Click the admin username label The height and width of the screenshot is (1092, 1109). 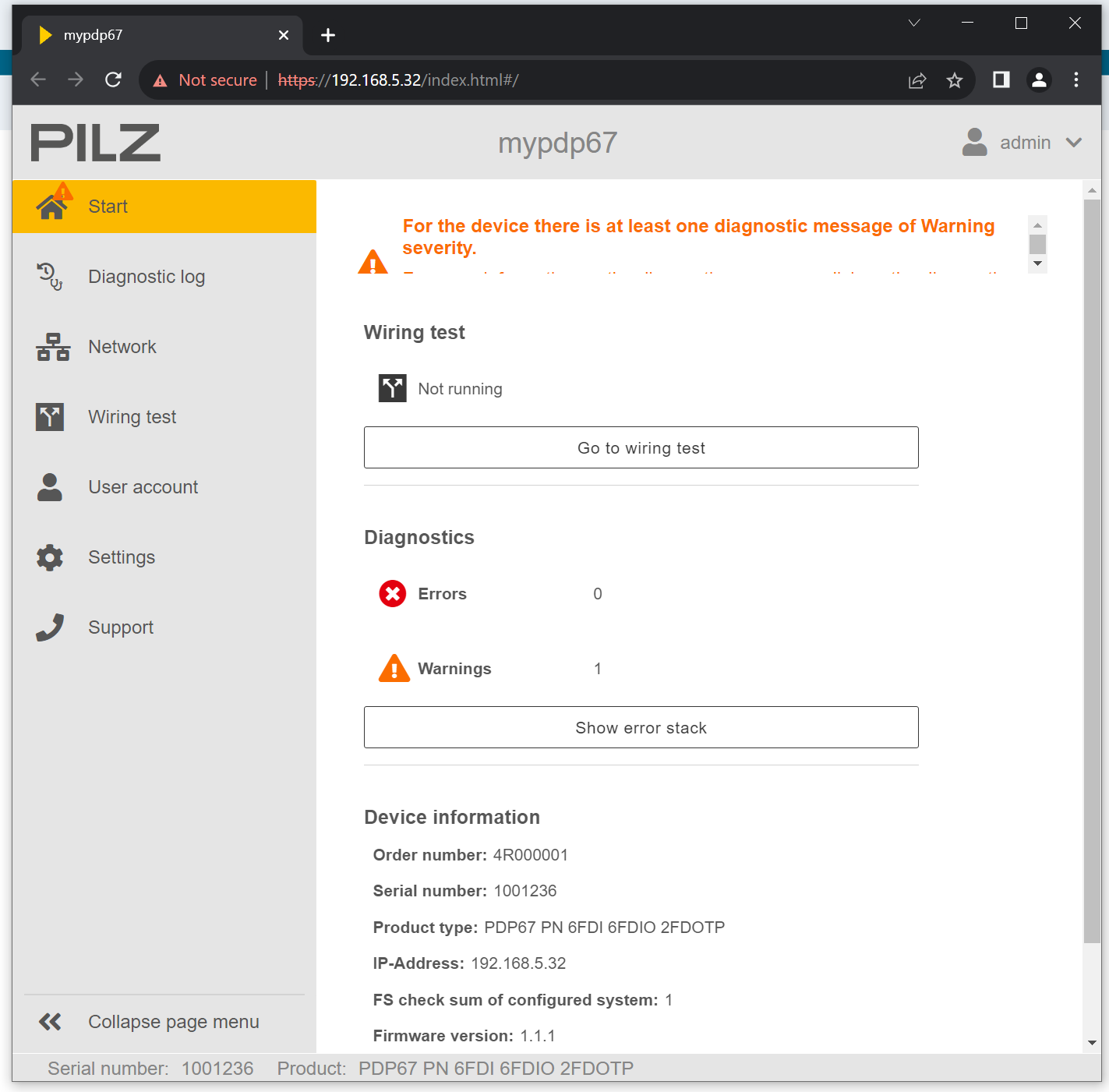(1025, 143)
